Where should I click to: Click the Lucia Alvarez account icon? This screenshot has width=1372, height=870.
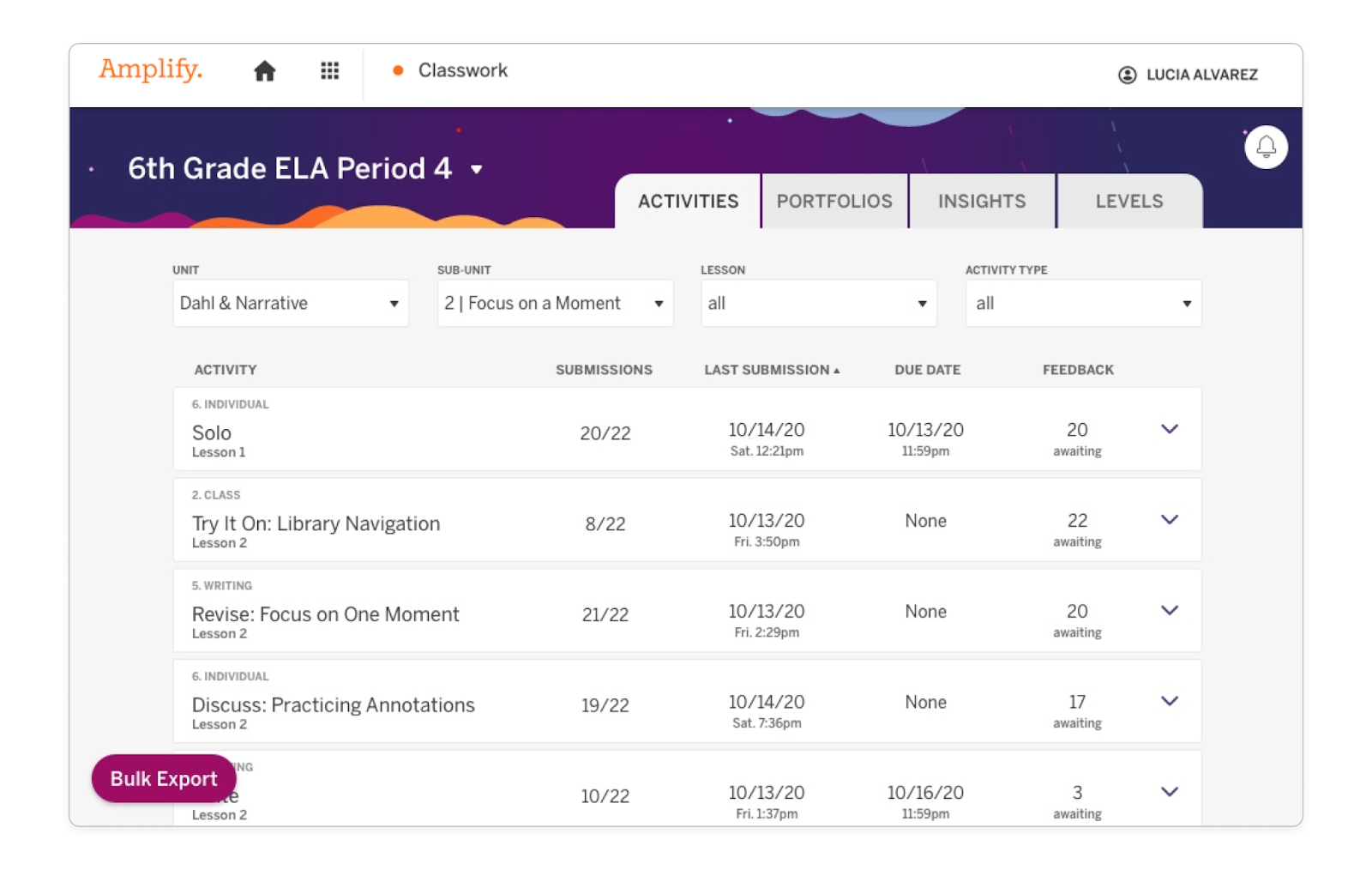pyautogui.click(x=1127, y=75)
